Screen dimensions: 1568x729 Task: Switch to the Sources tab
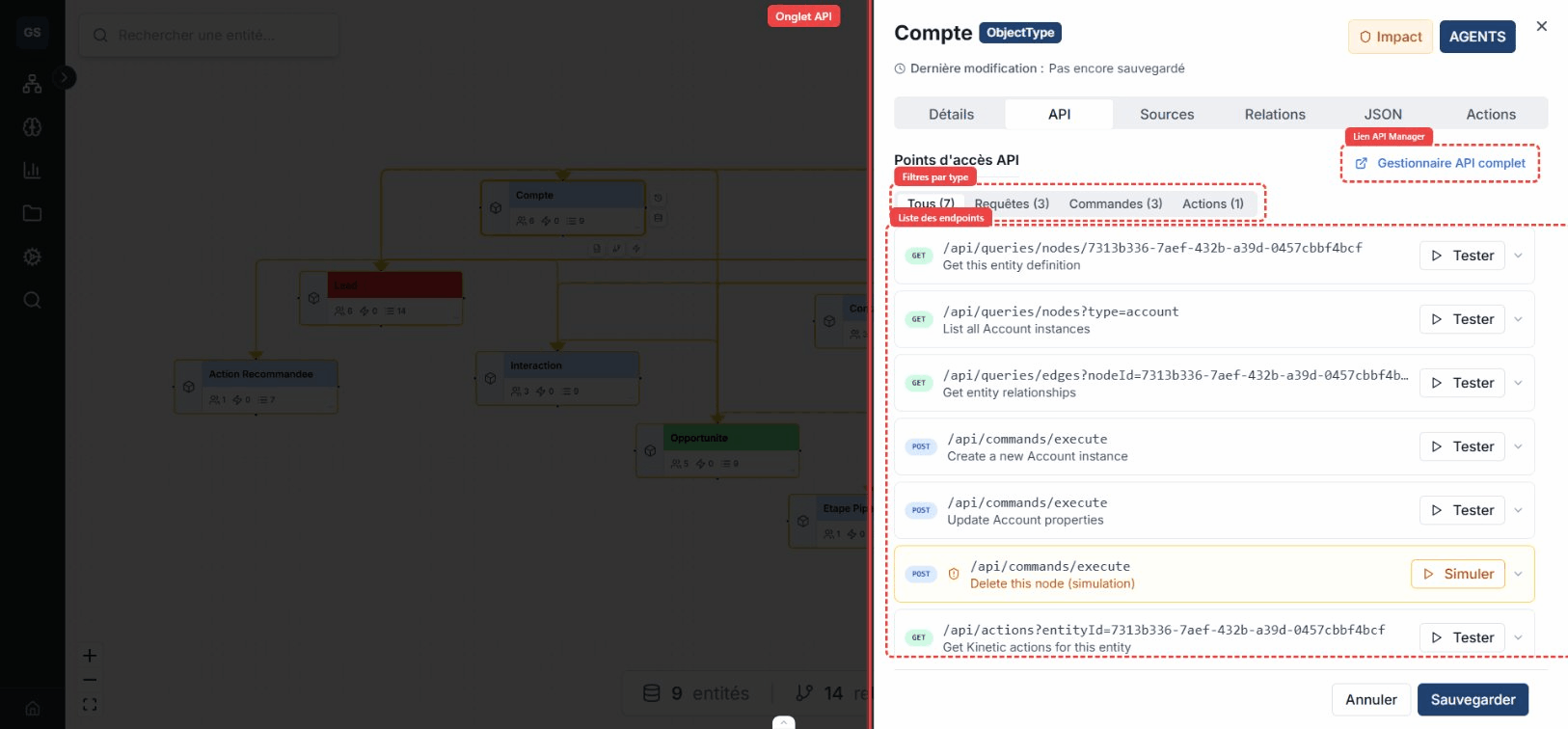point(1166,114)
